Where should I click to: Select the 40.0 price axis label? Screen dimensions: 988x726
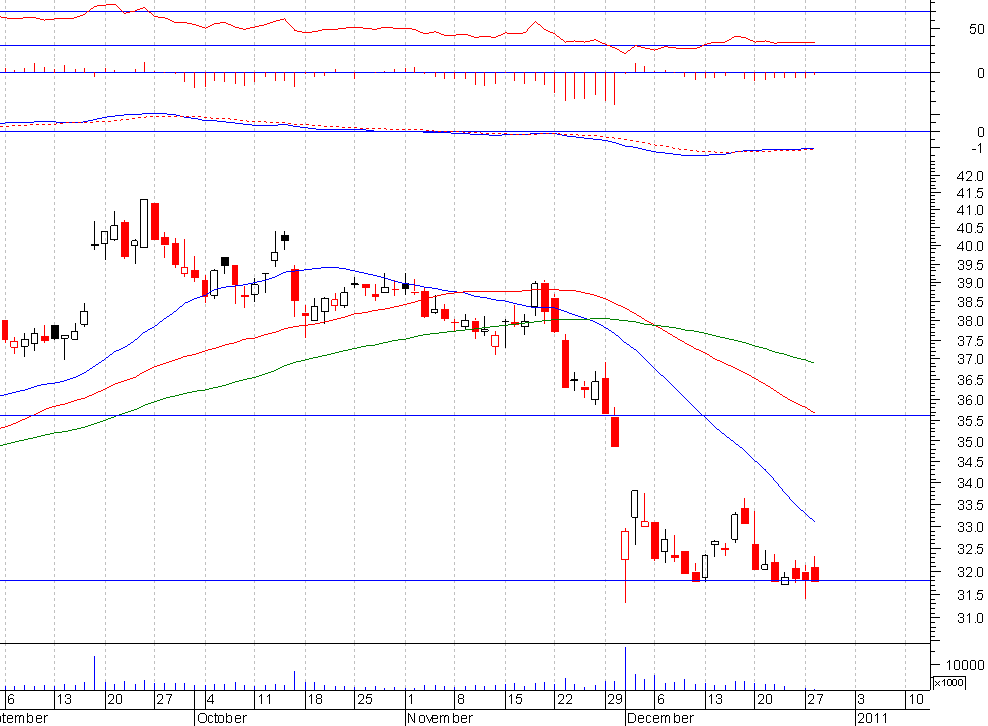pyautogui.click(x=970, y=246)
